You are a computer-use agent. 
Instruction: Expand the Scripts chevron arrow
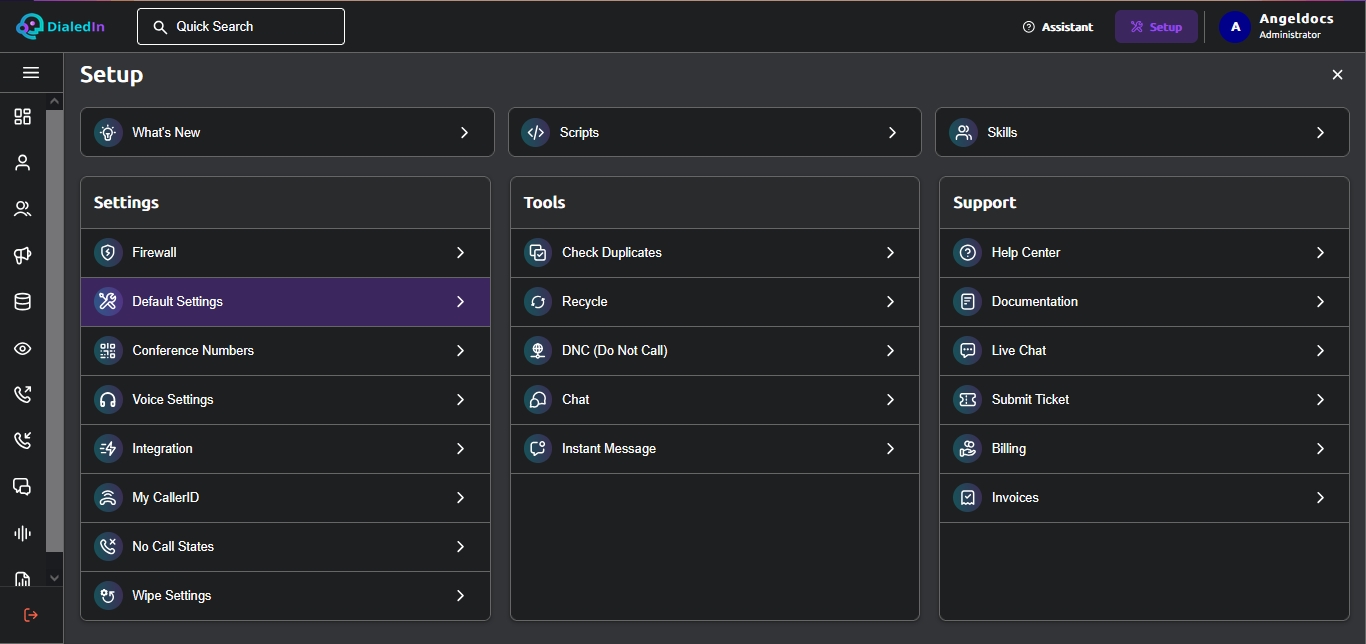892,132
